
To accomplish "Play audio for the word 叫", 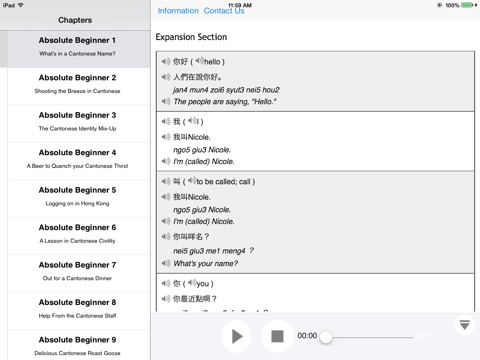I will point(166,181).
